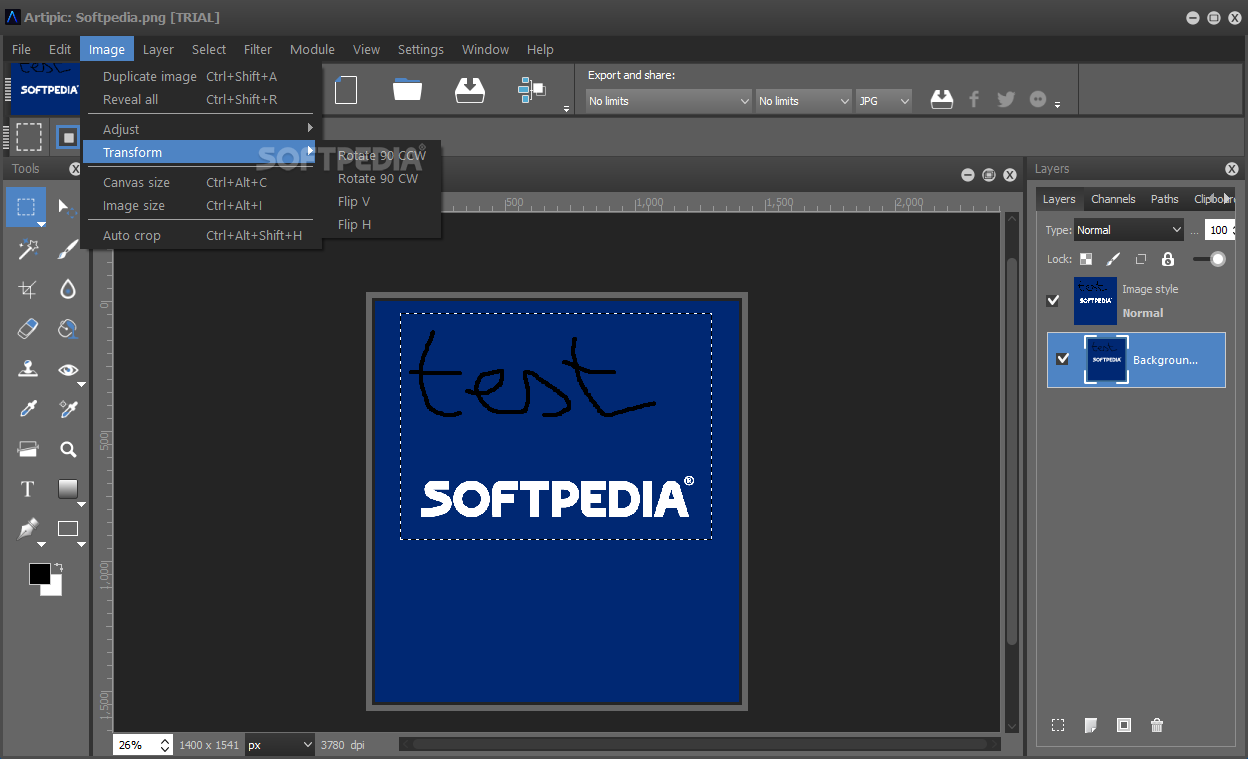Toggle lock position icon
The image size is (1248, 759).
1140,259
